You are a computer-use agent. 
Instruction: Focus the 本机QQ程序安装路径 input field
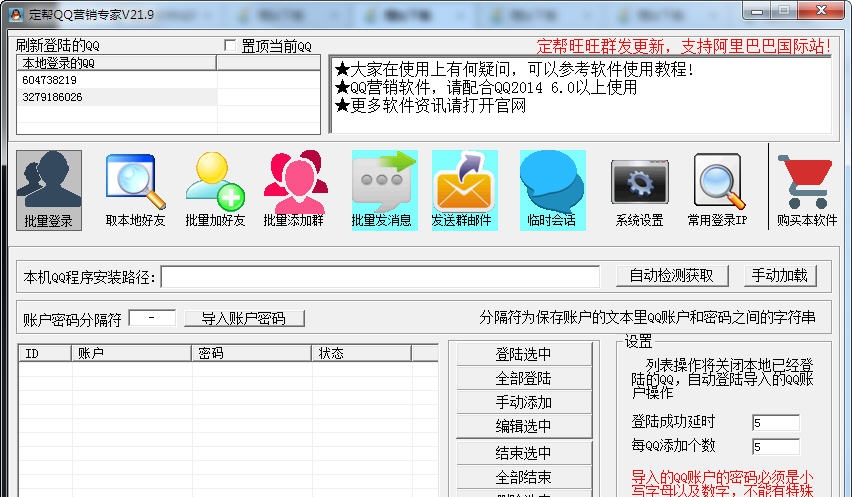pos(380,277)
